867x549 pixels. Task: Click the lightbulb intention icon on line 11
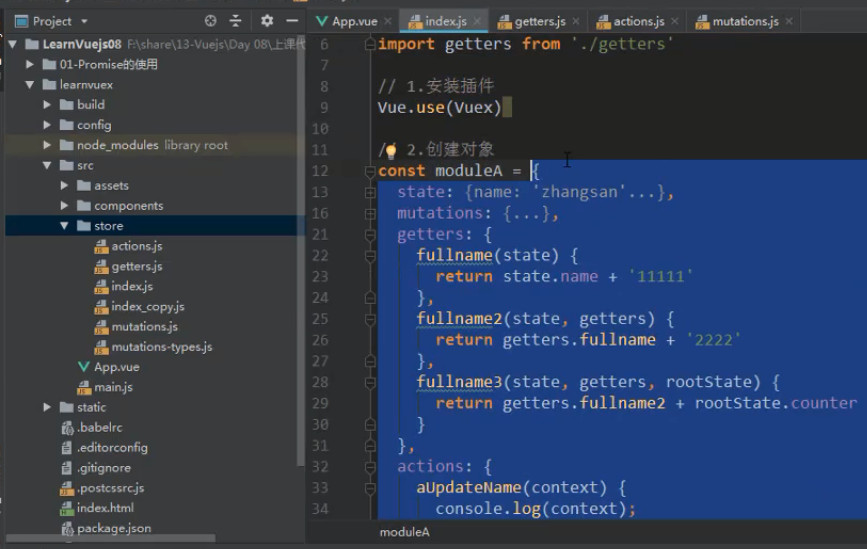390,150
